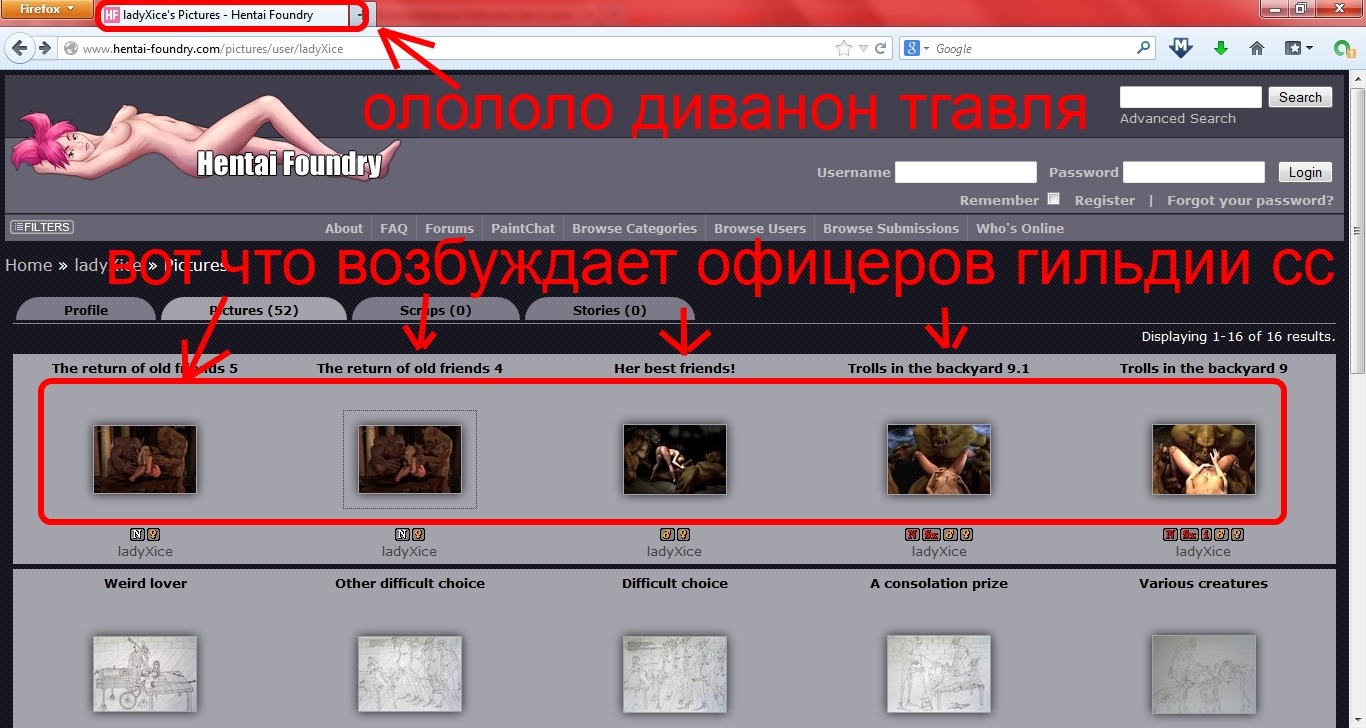The image size is (1366, 728).
Task: Focus the site search input field
Action: [x=1190, y=97]
